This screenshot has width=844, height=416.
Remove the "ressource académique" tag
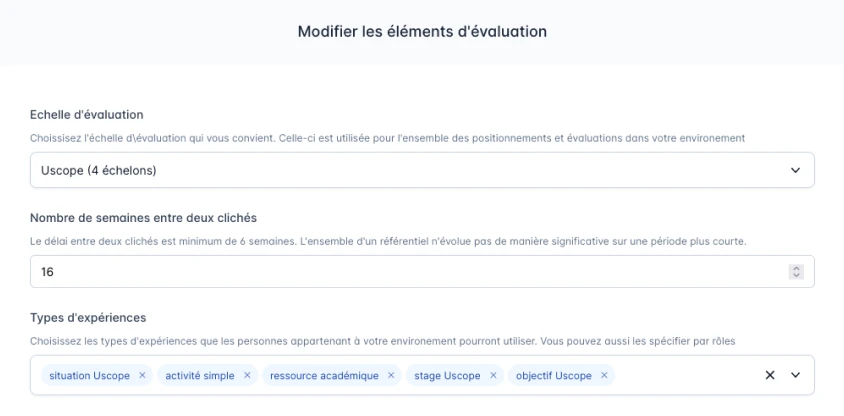click(391, 376)
